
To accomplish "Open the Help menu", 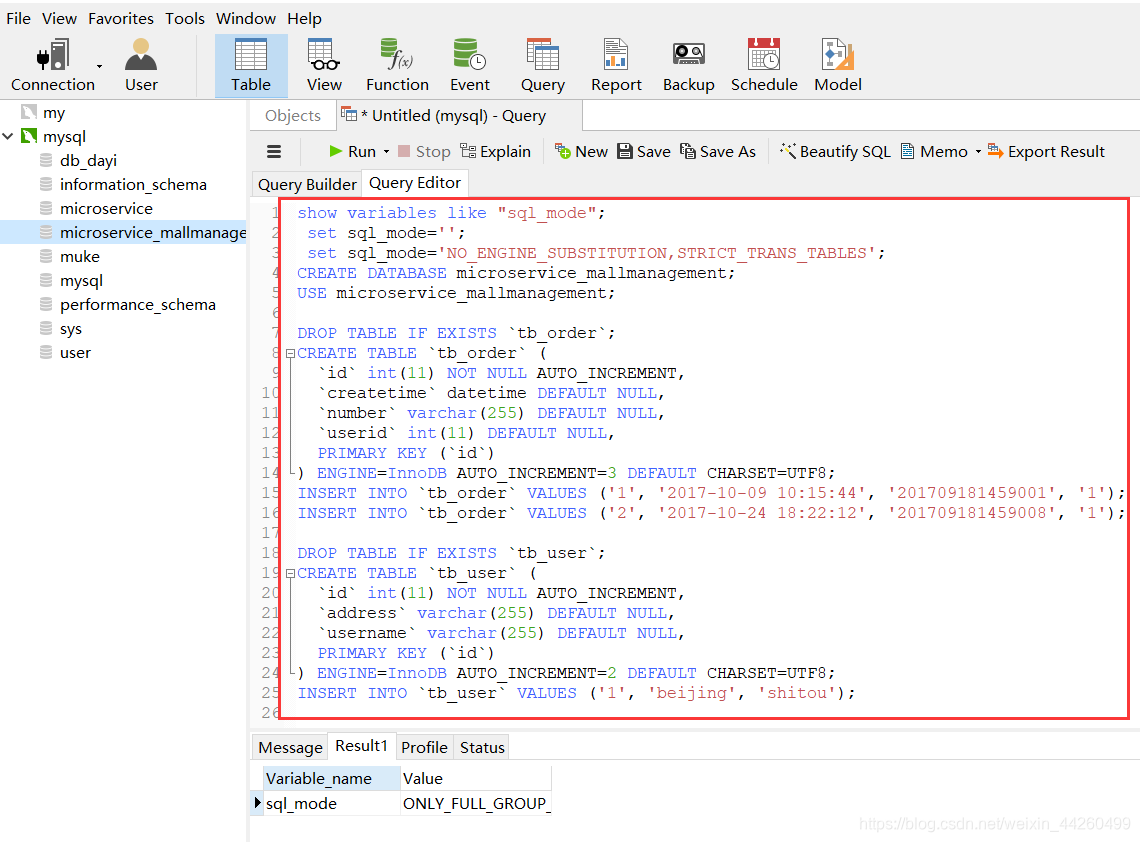I will click(304, 18).
